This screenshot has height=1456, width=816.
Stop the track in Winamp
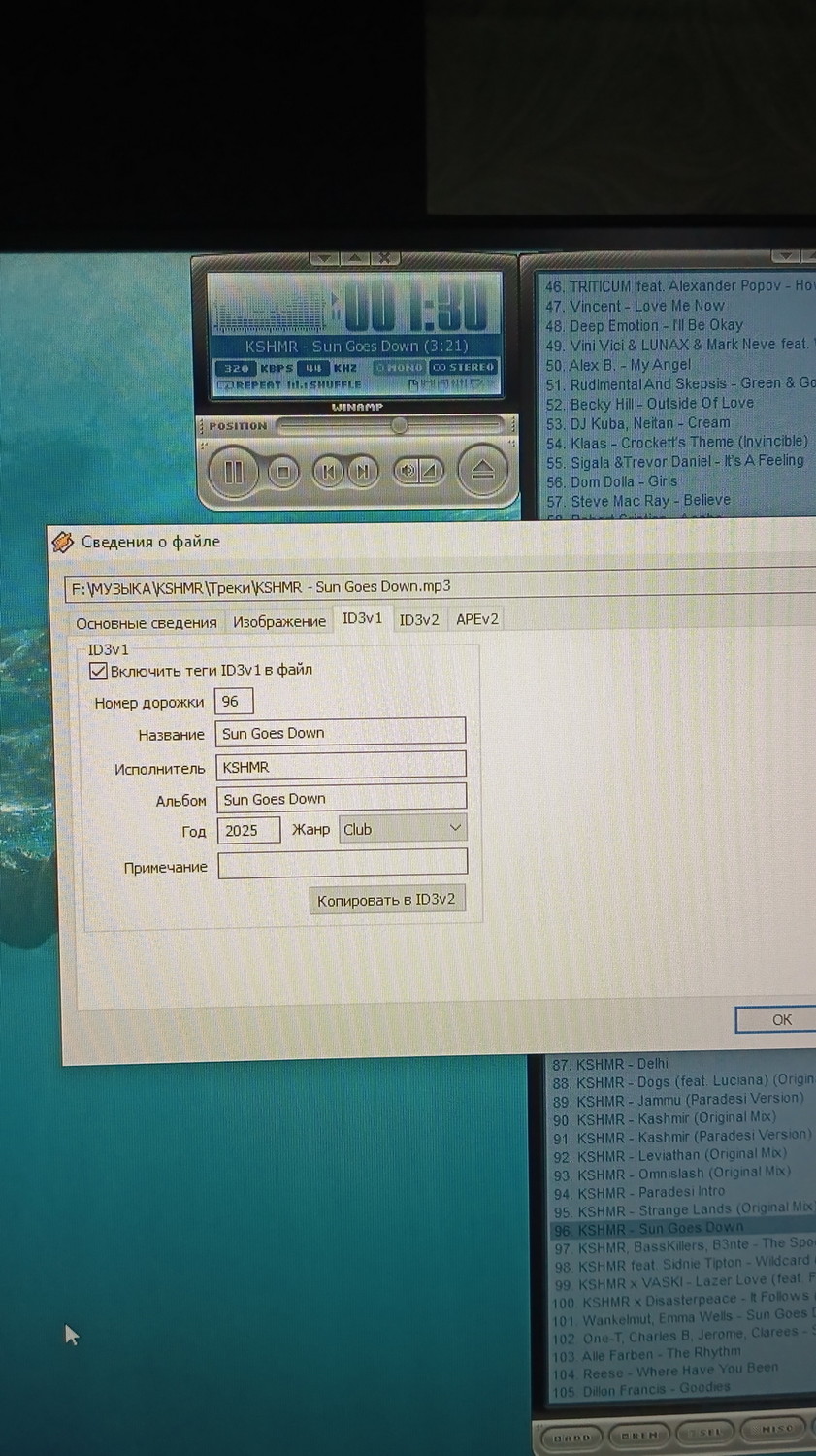click(283, 473)
